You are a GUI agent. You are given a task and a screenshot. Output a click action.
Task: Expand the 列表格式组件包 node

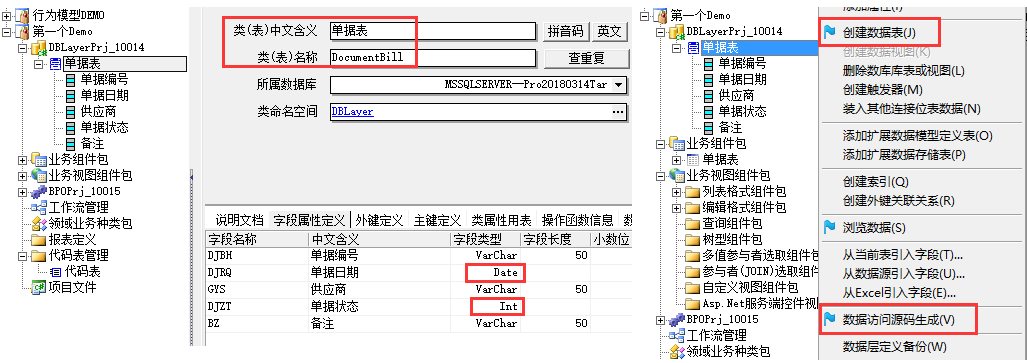coord(677,192)
